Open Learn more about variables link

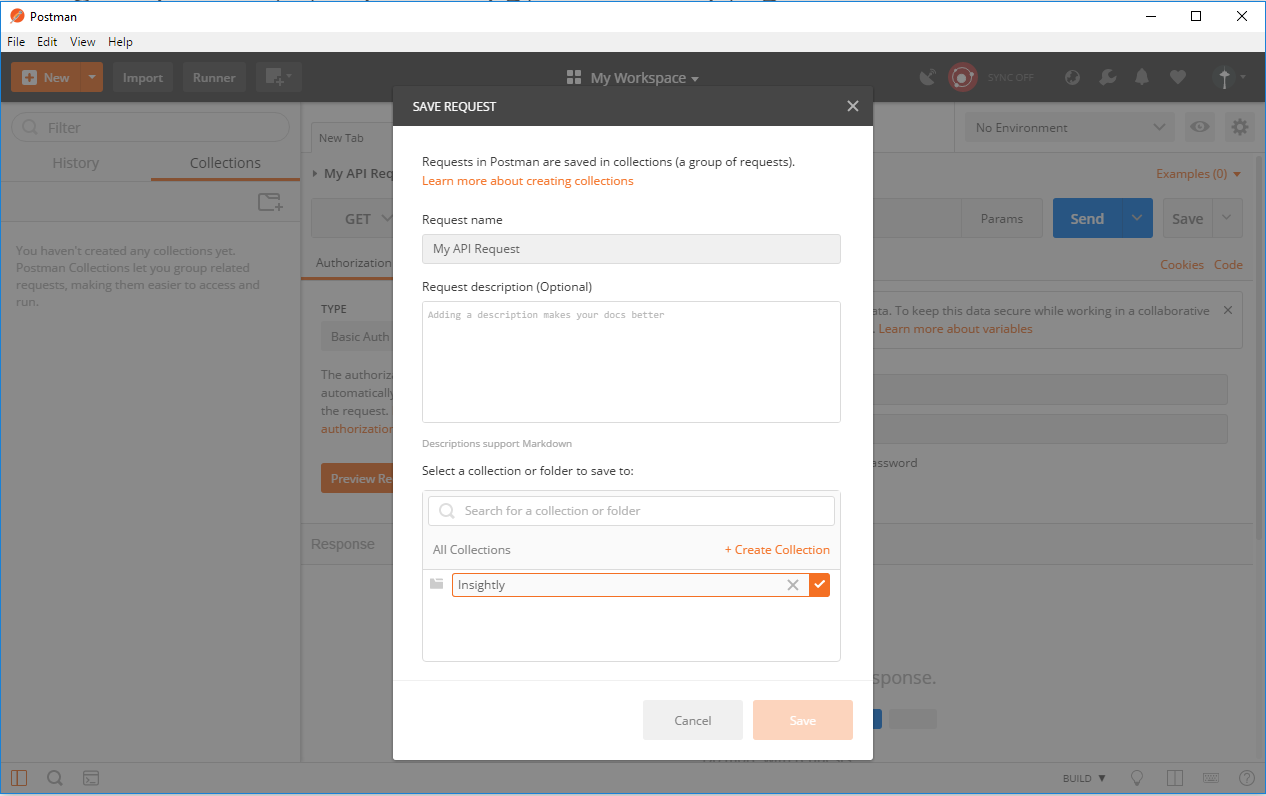point(955,329)
